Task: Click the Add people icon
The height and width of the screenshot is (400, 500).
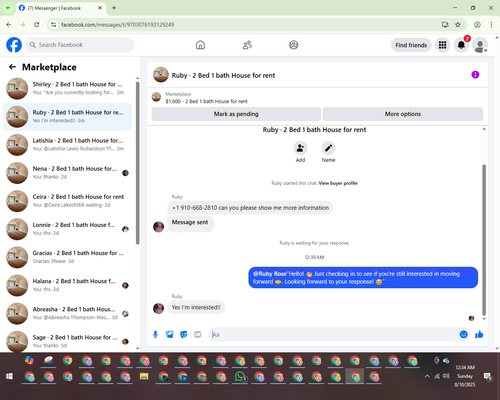Action: pos(300,148)
